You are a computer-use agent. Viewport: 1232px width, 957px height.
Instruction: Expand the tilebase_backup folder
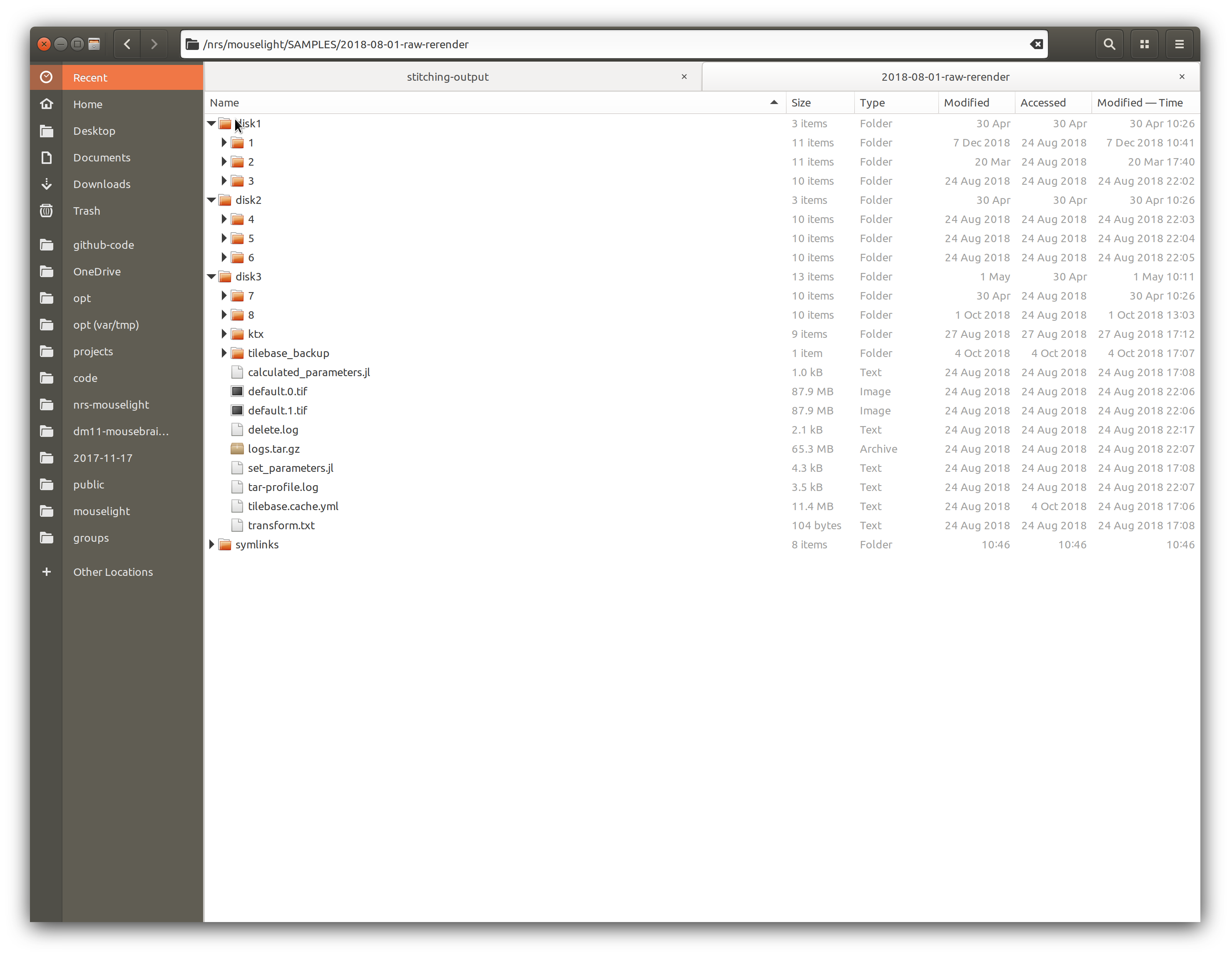click(x=224, y=353)
